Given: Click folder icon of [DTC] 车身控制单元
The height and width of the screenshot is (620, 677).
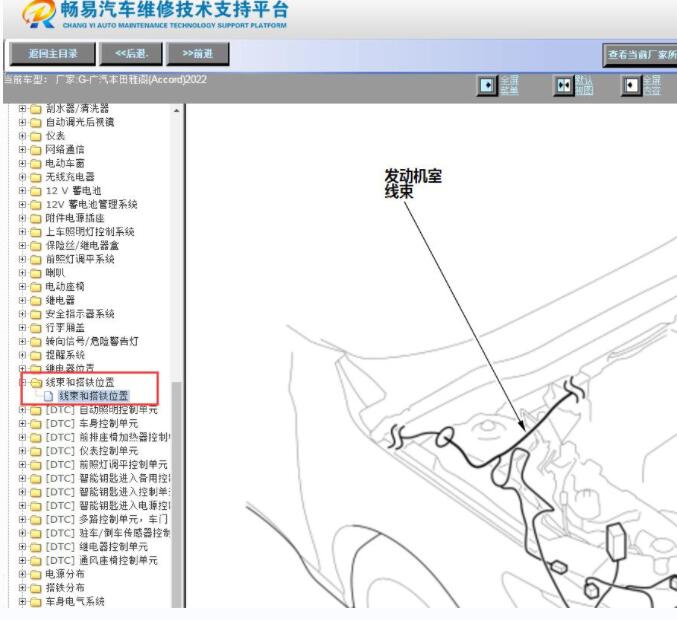Looking at the screenshot, I should tap(35, 424).
